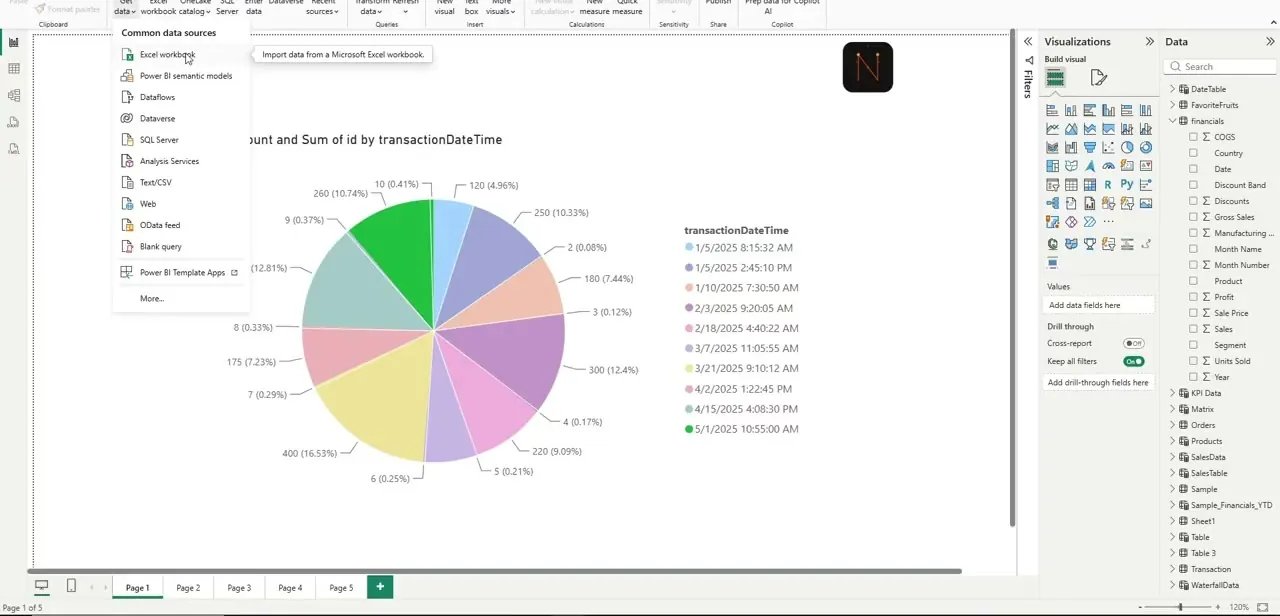Click the zoom in plus button
Image resolution: width=1280 pixels, height=616 pixels.
1217,607
